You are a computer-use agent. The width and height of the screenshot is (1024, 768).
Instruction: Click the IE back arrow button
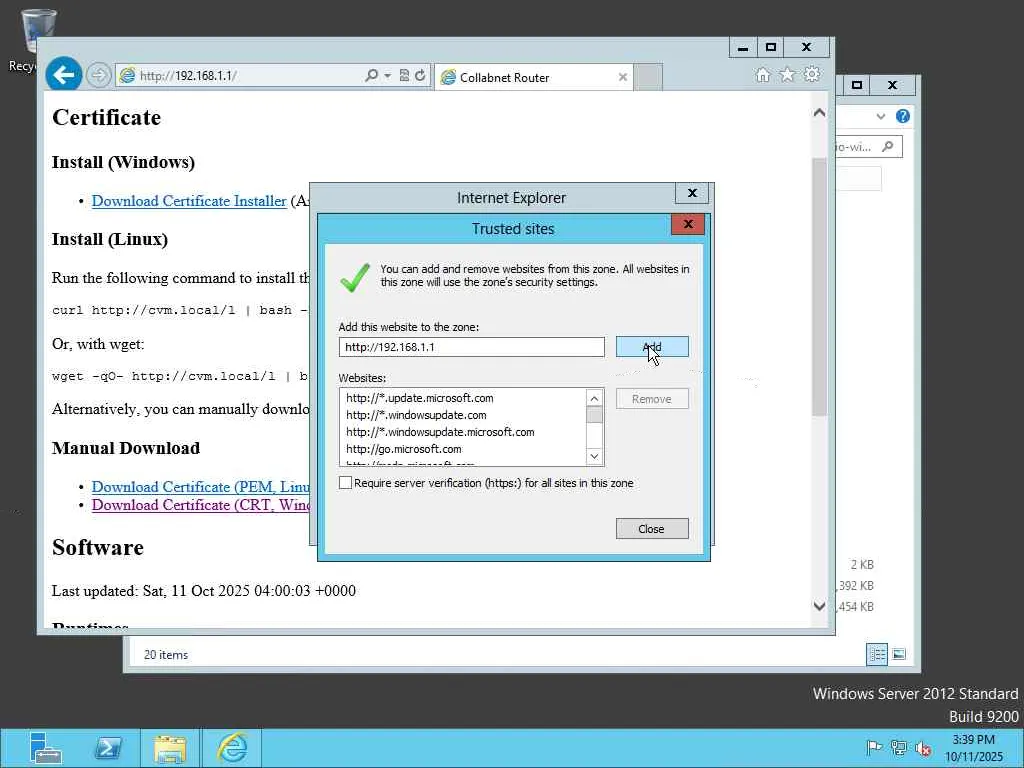pos(63,75)
